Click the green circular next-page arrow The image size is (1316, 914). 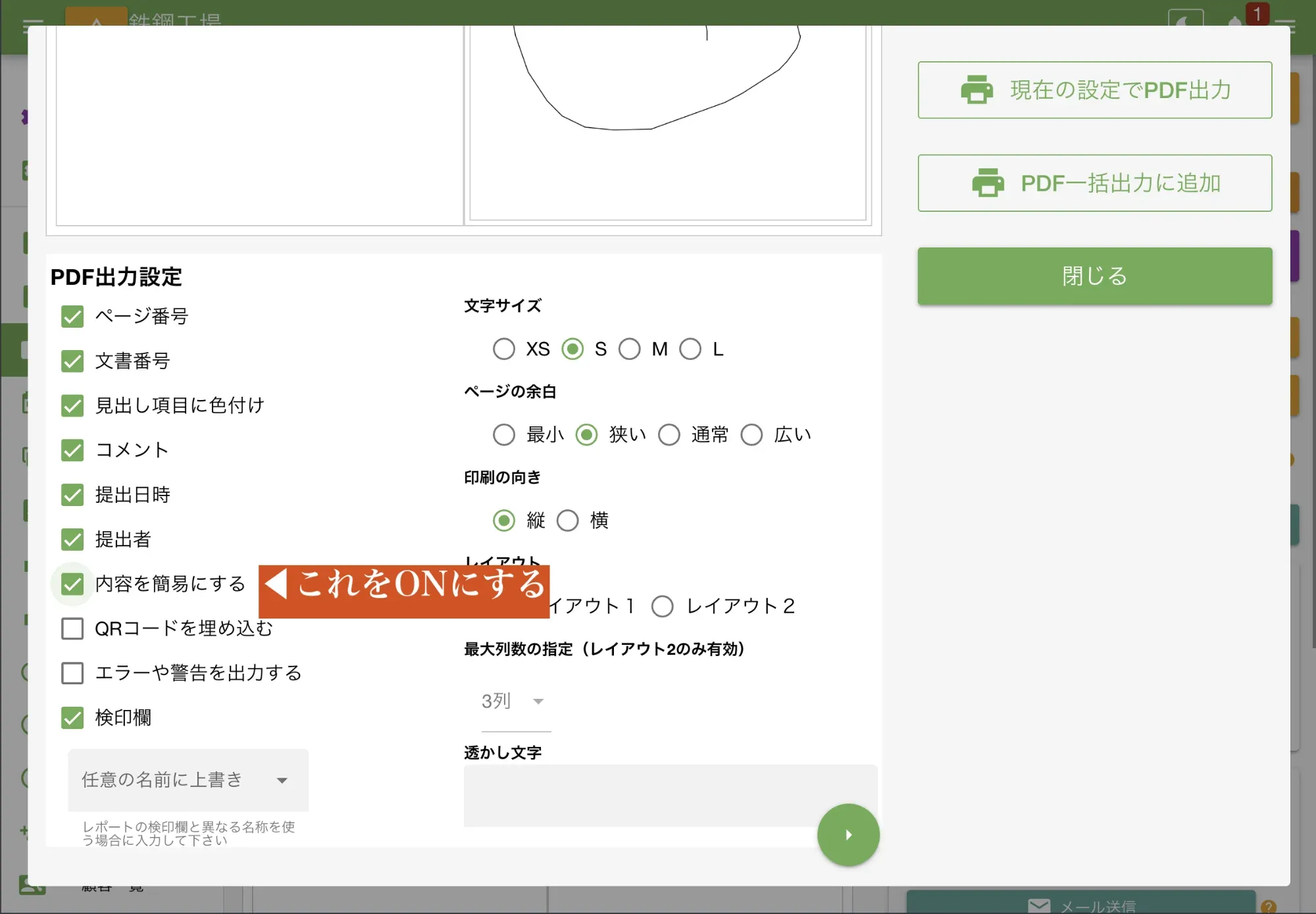pos(848,834)
